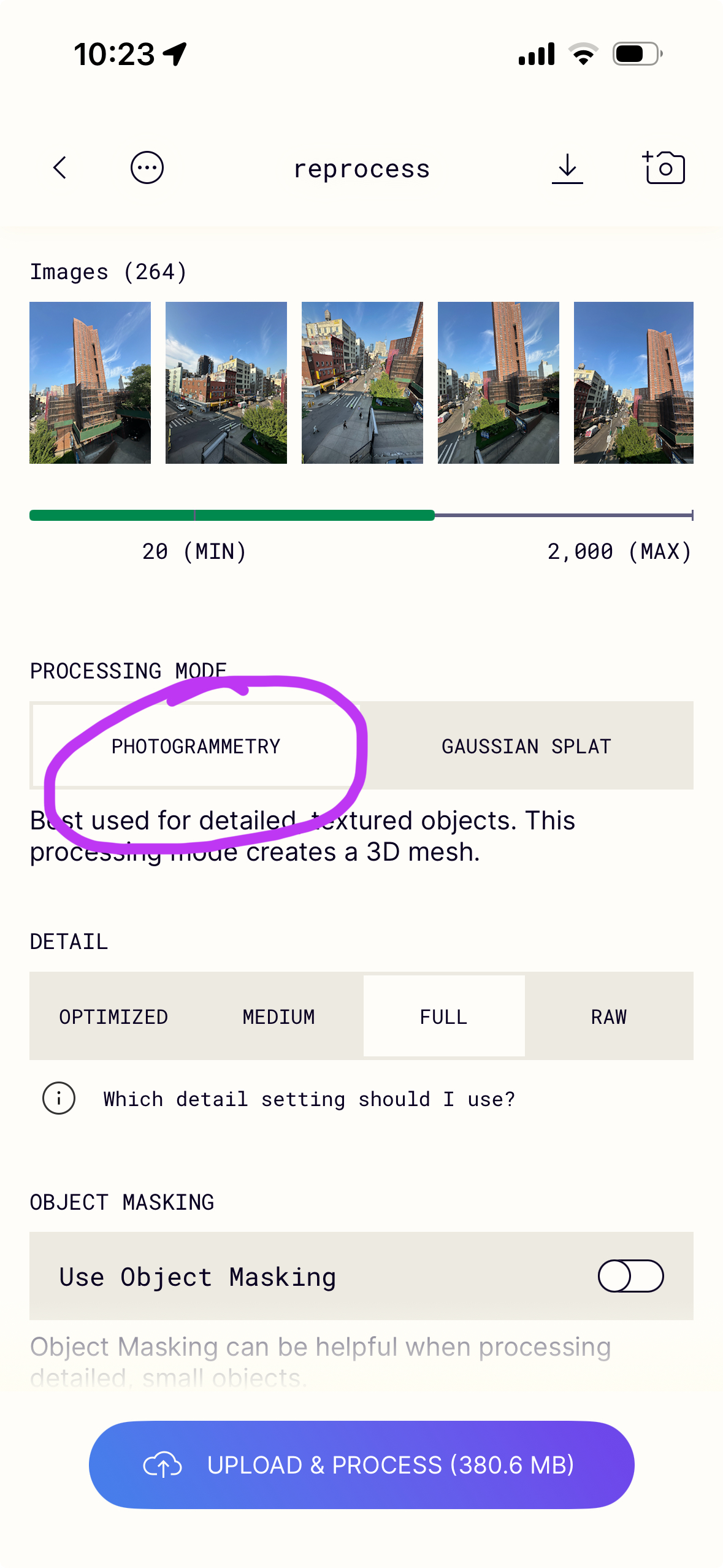Click the green image count progress bar
This screenshot has width=723, height=1568.
coord(232,515)
